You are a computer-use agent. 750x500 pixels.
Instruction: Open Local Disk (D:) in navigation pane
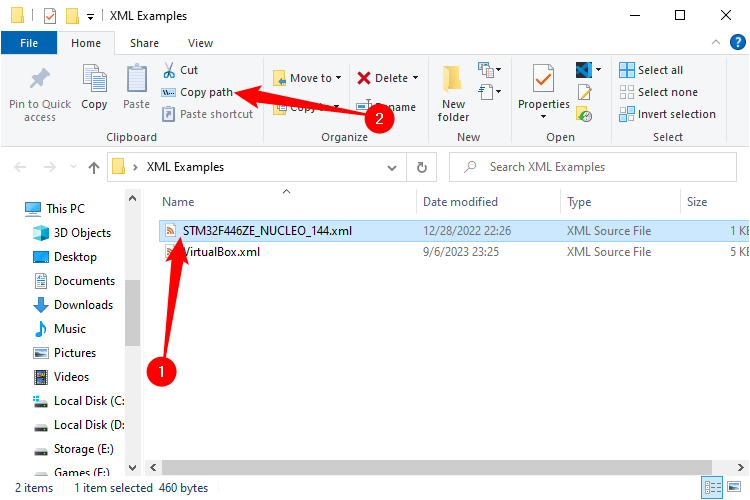[78, 424]
